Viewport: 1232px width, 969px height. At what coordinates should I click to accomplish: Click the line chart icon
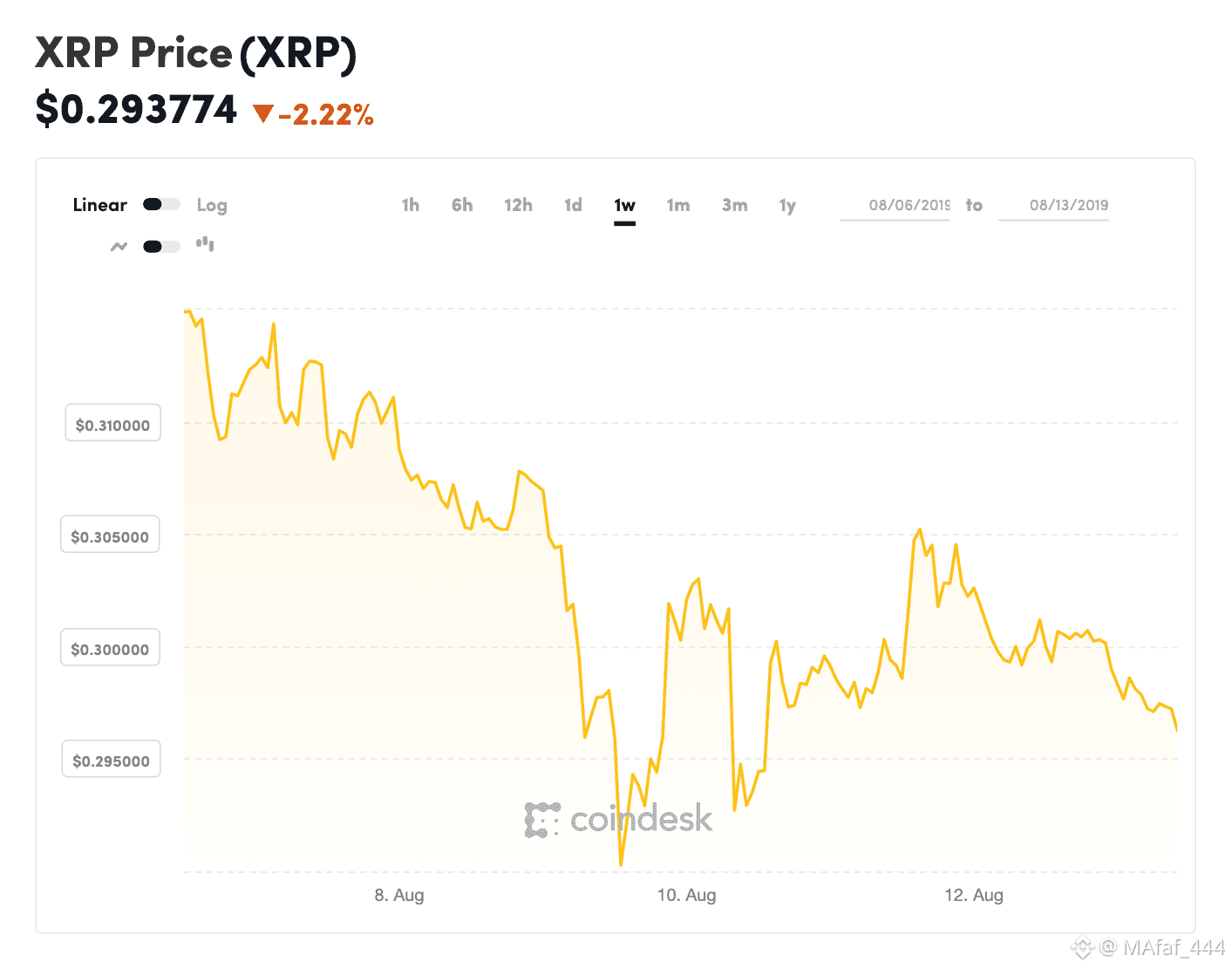click(x=119, y=247)
